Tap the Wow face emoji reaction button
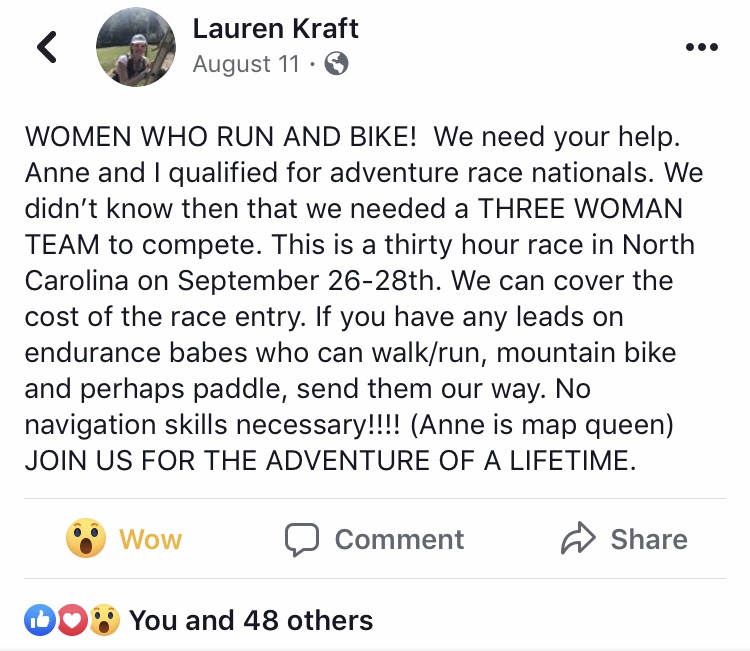Image resolution: width=750 pixels, height=651 pixels. point(86,539)
